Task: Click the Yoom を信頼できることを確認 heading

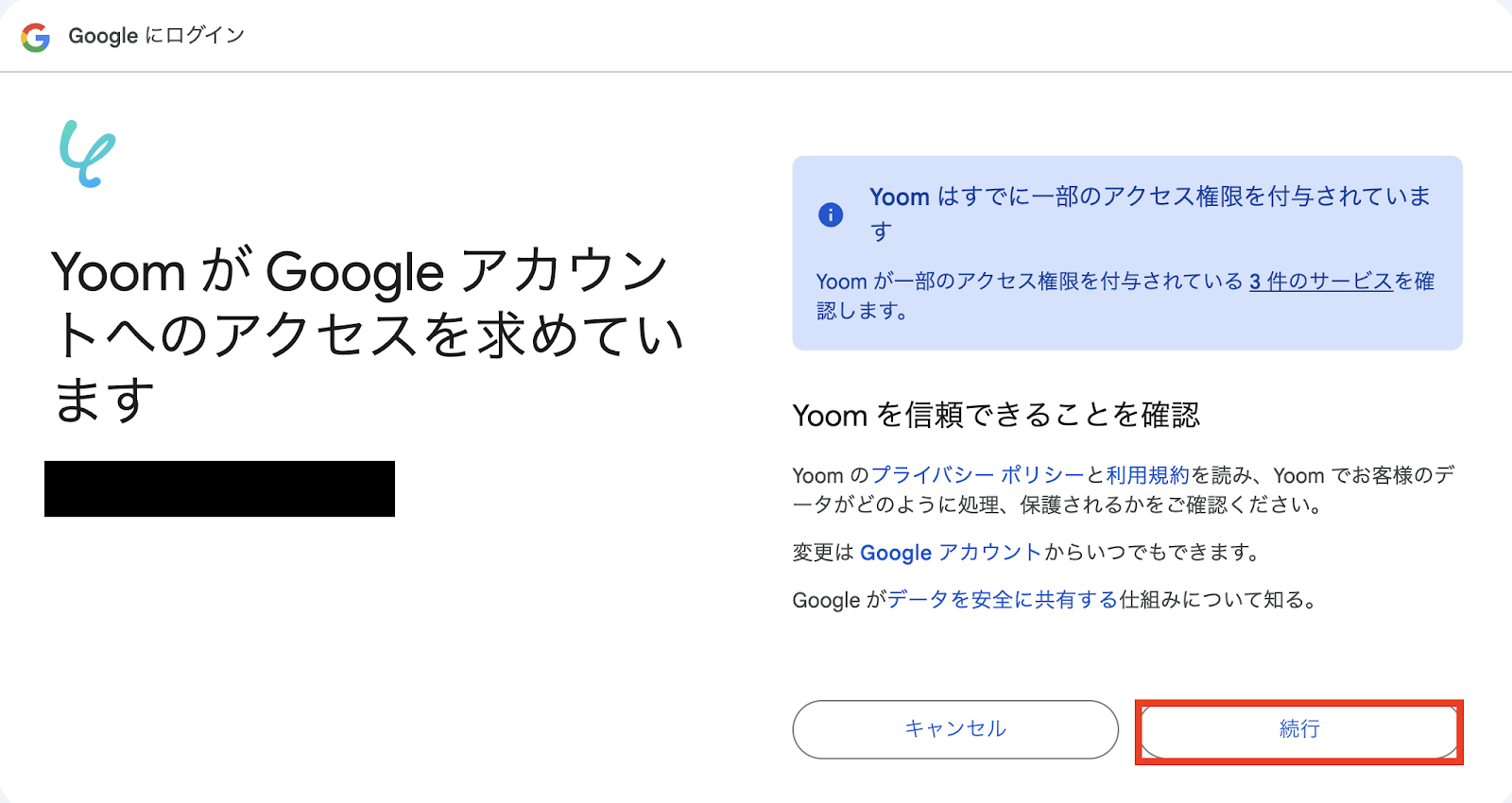Action: tap(996, 415)
